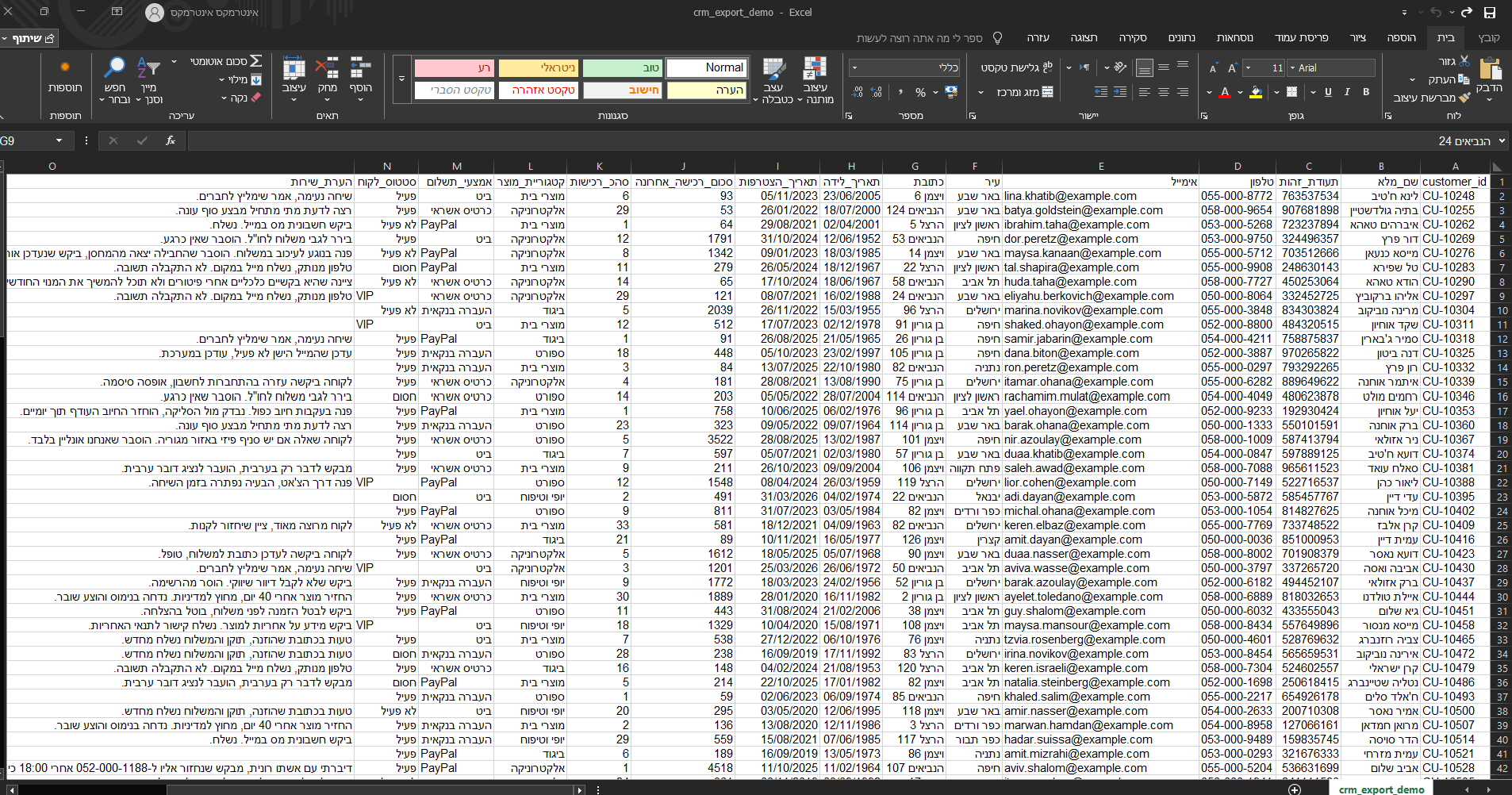Viewport: 1512px width, 795px height.
Task: Open Find & Select (חפש ובחר) magnifier
Action: tap(115, 67)
